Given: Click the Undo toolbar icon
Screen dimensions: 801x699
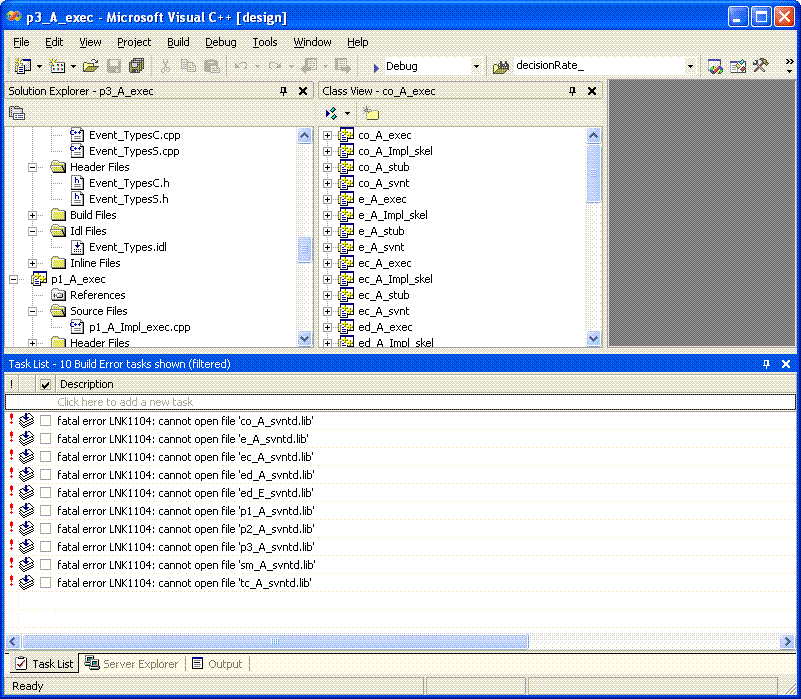Looking at the screenshot, I should [241, 66].
